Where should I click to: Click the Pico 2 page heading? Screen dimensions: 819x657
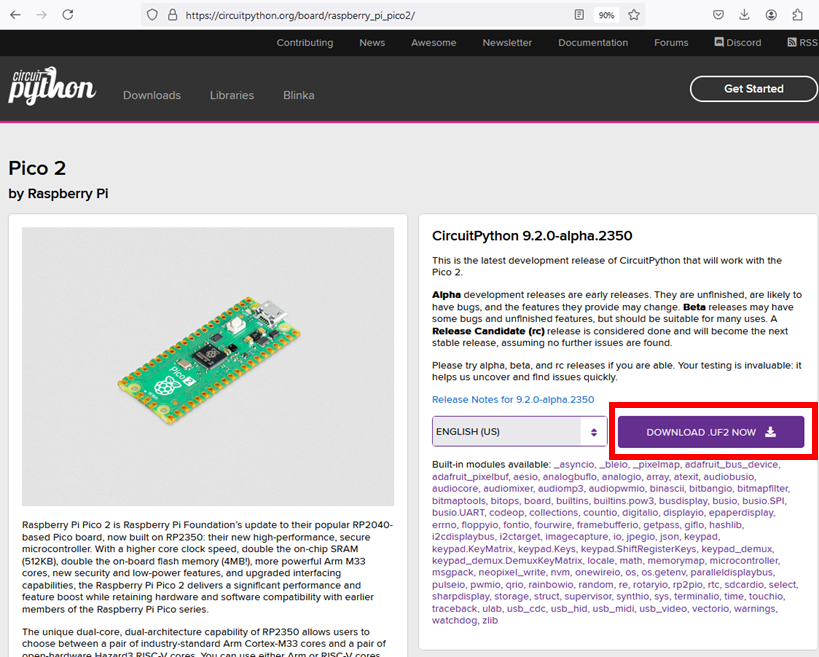pyautogui.click(x=37, y=168)
